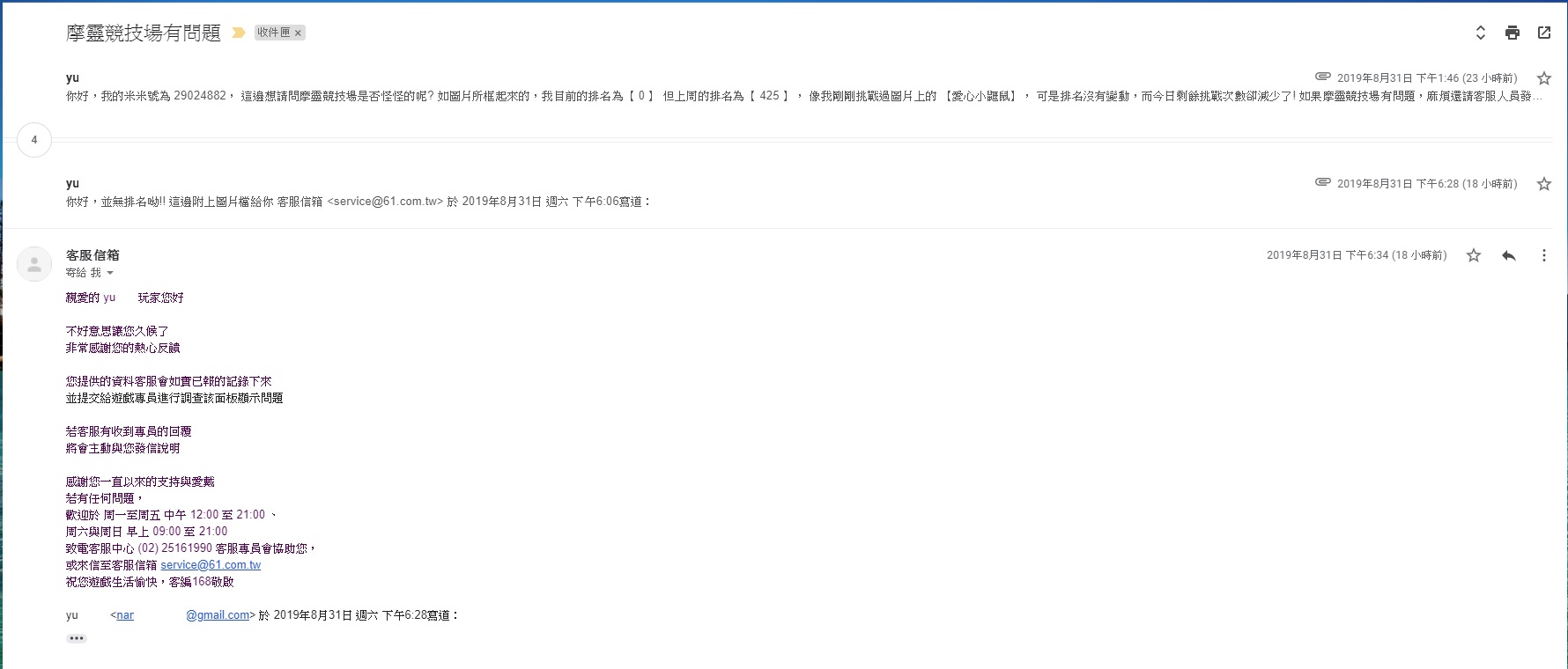Star the 客服信箱 message
The width and height of the screenshot is (1568, 669).
(1474, 255)
